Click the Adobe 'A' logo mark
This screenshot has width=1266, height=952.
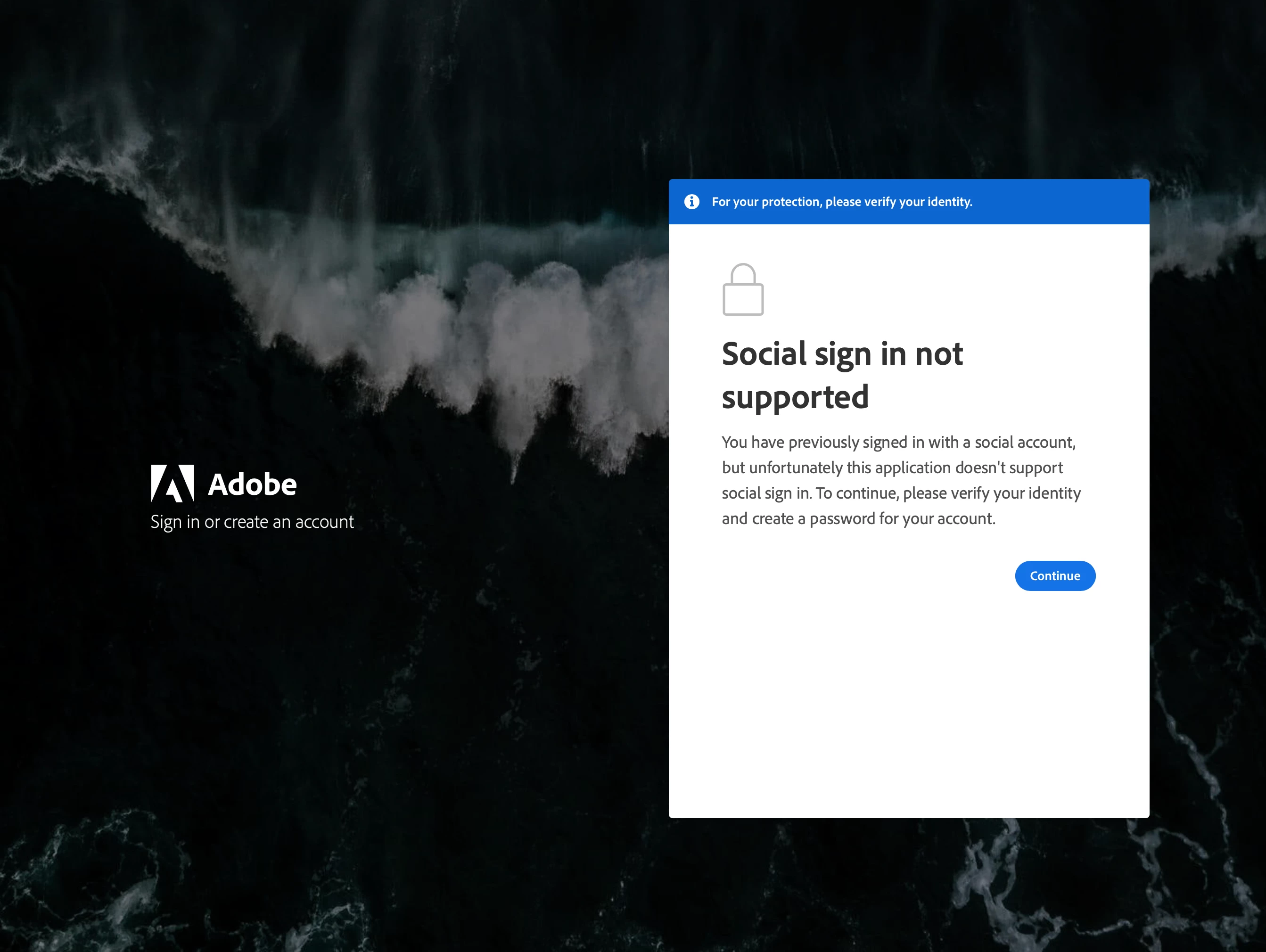pyautogui.click(x=173, y=484)
